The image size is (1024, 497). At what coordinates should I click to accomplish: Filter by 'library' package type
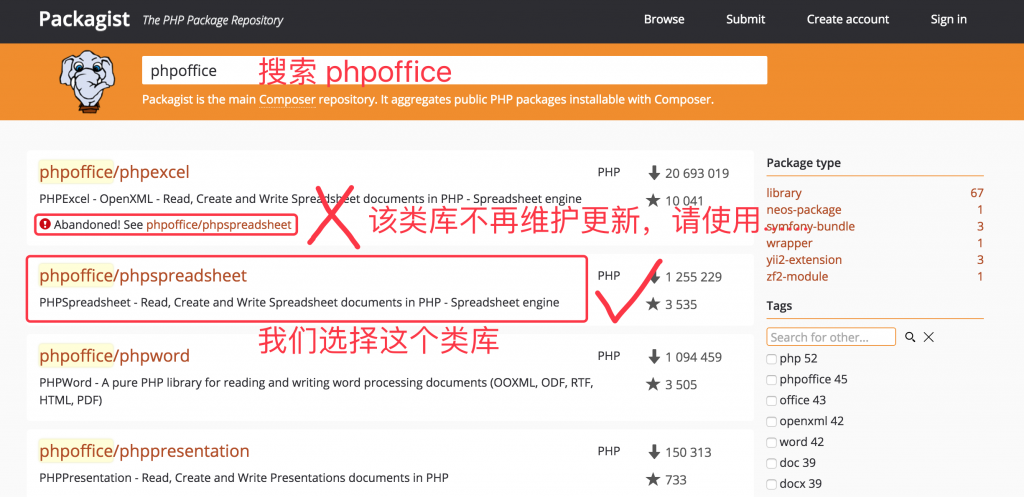point(784,193)
